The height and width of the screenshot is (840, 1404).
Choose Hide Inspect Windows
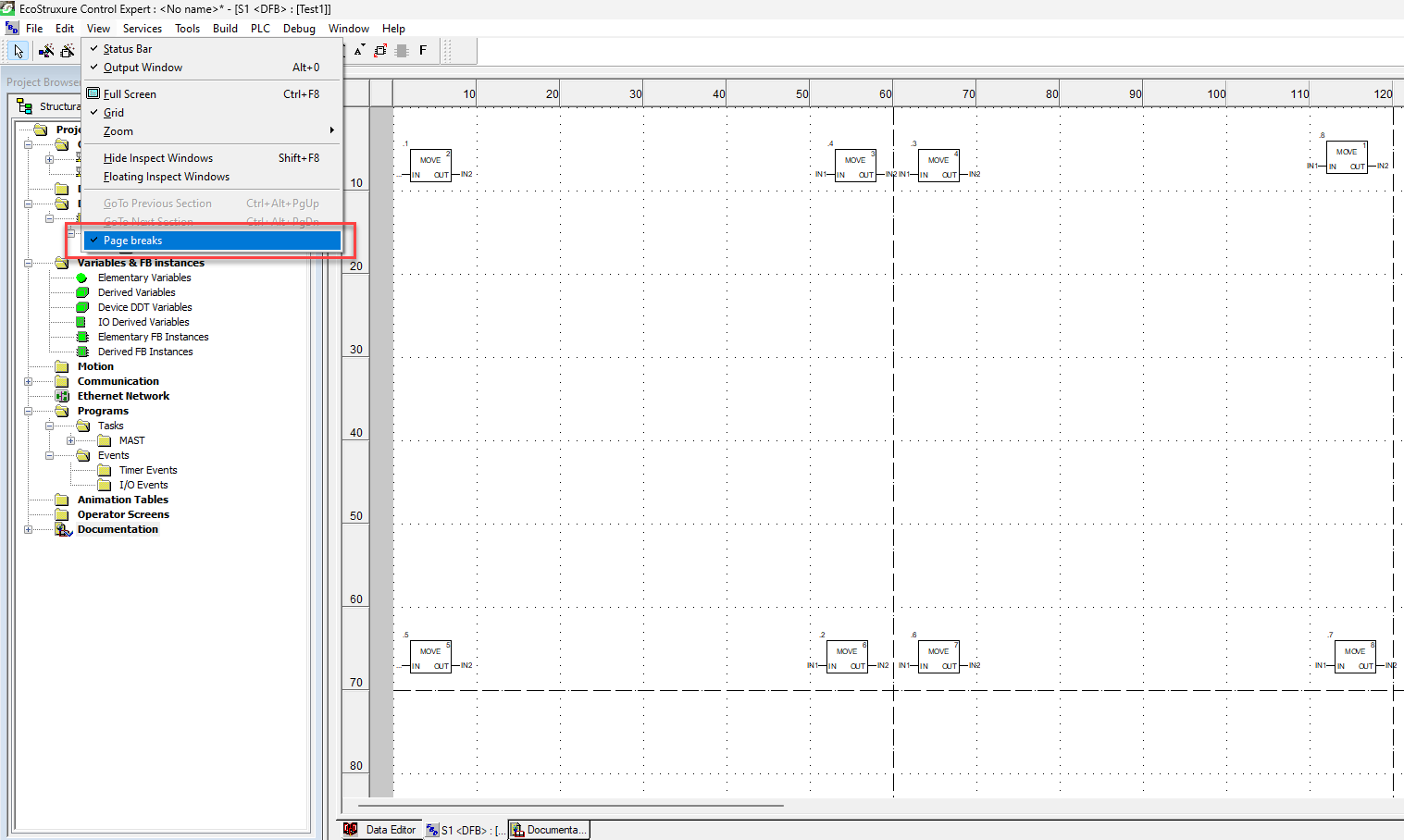click(x=212, y=158)
